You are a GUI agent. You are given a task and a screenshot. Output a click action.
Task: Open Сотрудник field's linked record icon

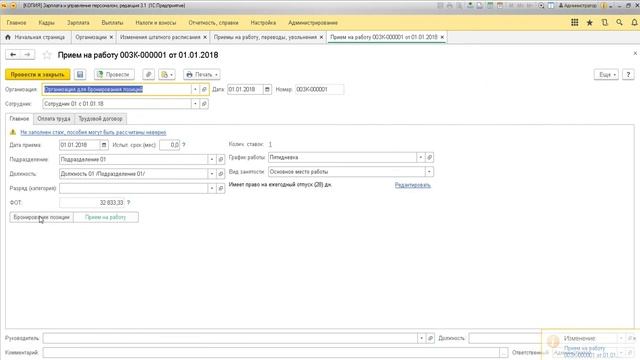204,104
